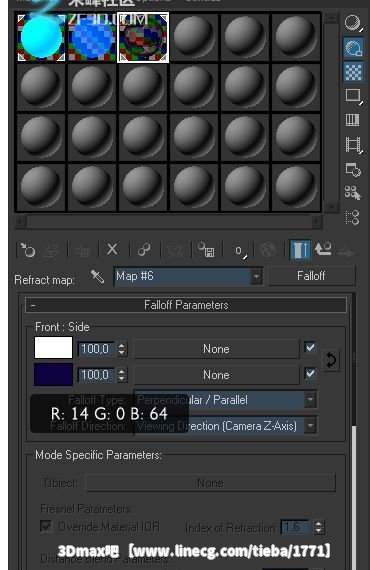Image resolution: width=370 pixels, height=570 pixels.
Task: Open the white Front color swatch
Action: point(53,348)
